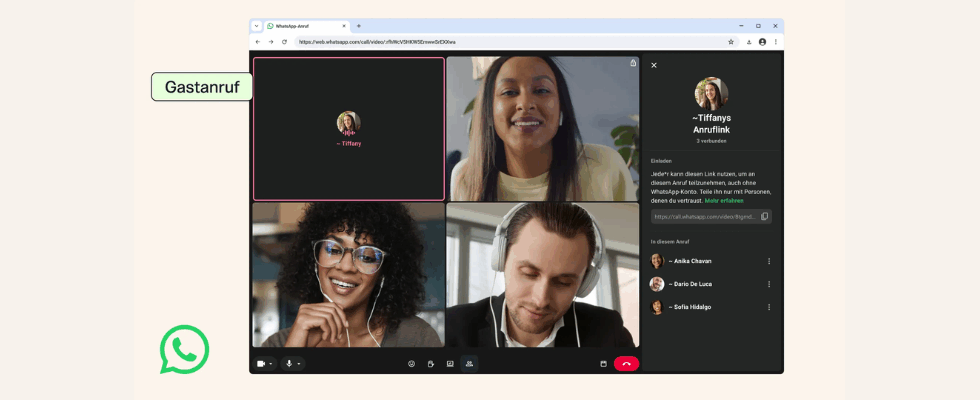End the call with the red button
The width and height of the screenshot is (980, 400).
[x=626, y=364]
